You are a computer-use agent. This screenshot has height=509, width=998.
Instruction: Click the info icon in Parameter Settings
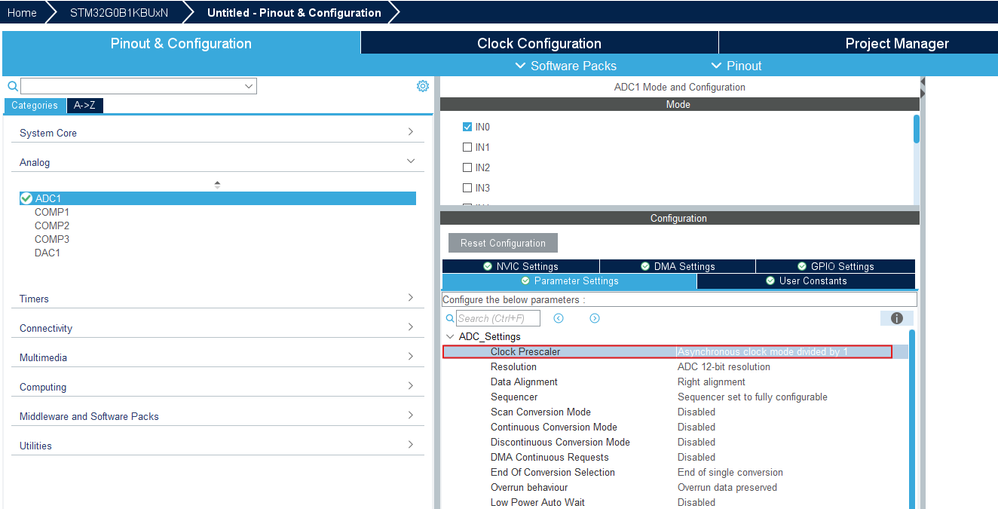point(897,318)
